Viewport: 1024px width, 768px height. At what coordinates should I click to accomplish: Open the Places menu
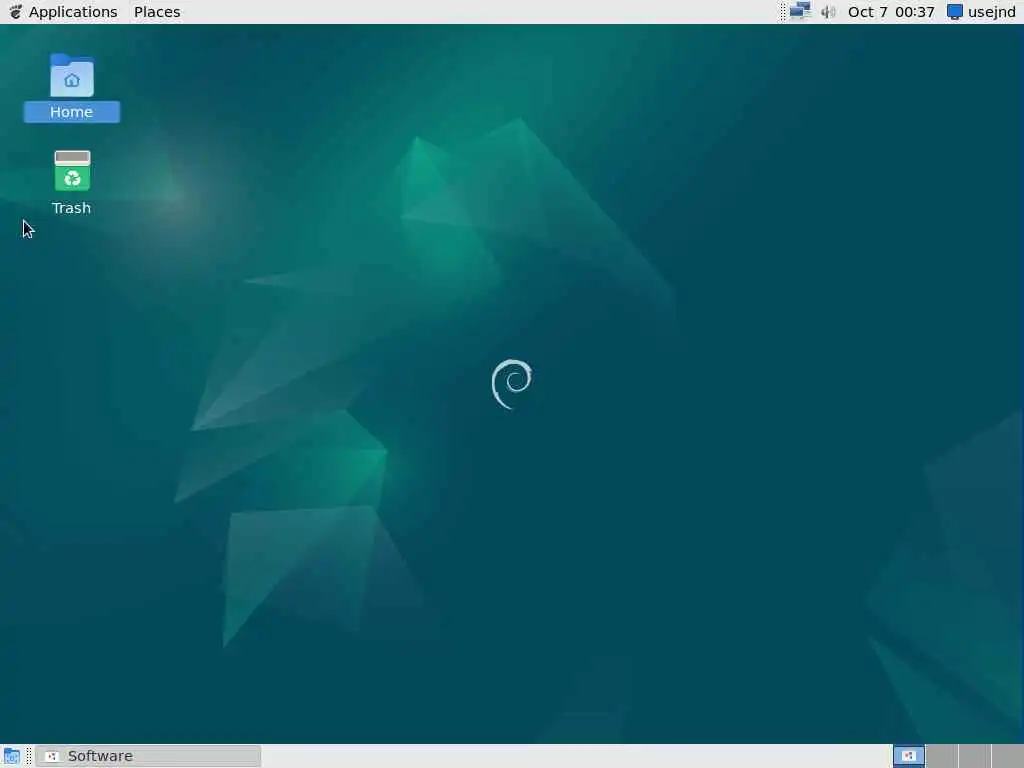pos(157,12)
